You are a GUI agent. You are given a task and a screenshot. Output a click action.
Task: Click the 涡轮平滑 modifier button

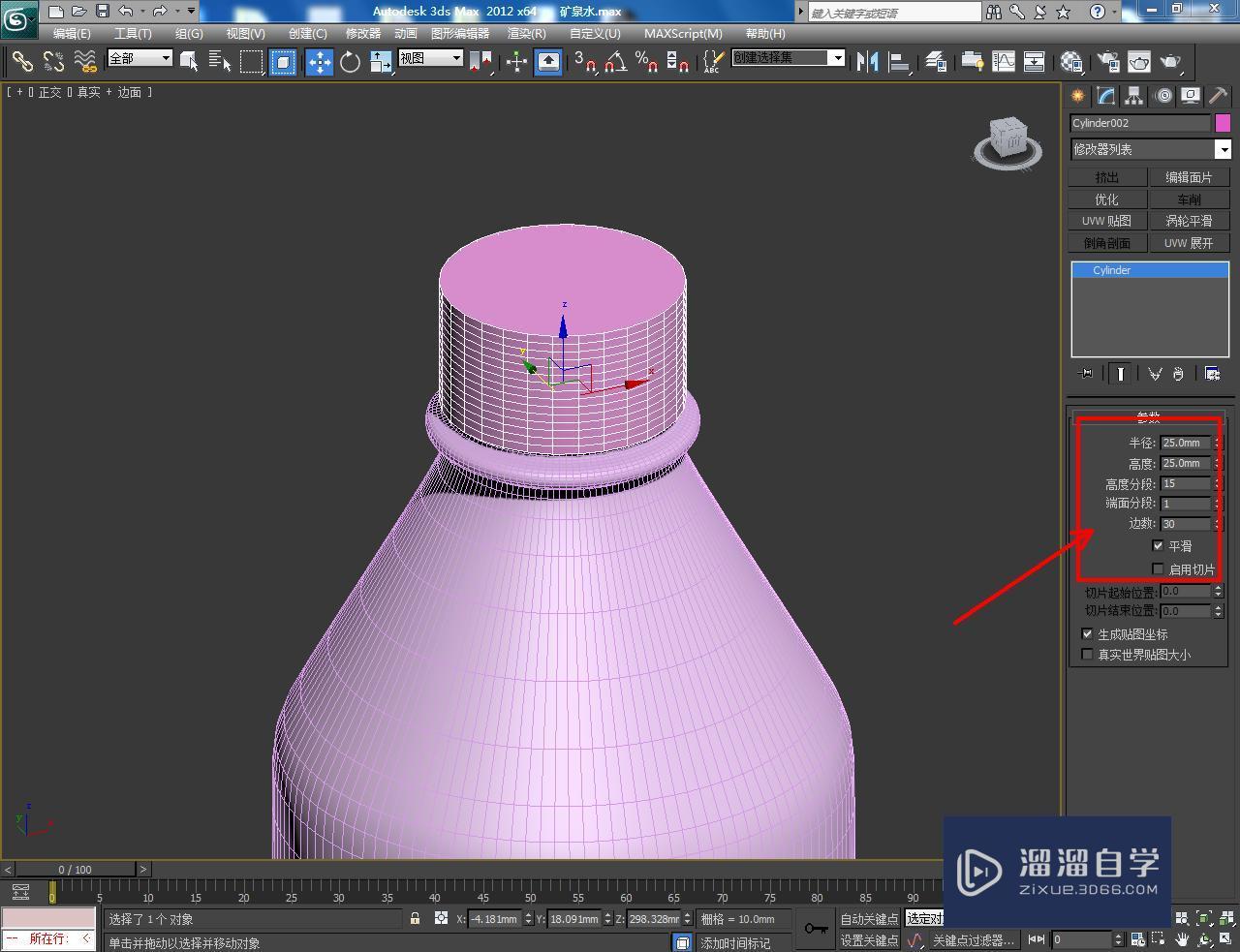pyautogui.click(x=1189, y=221)
